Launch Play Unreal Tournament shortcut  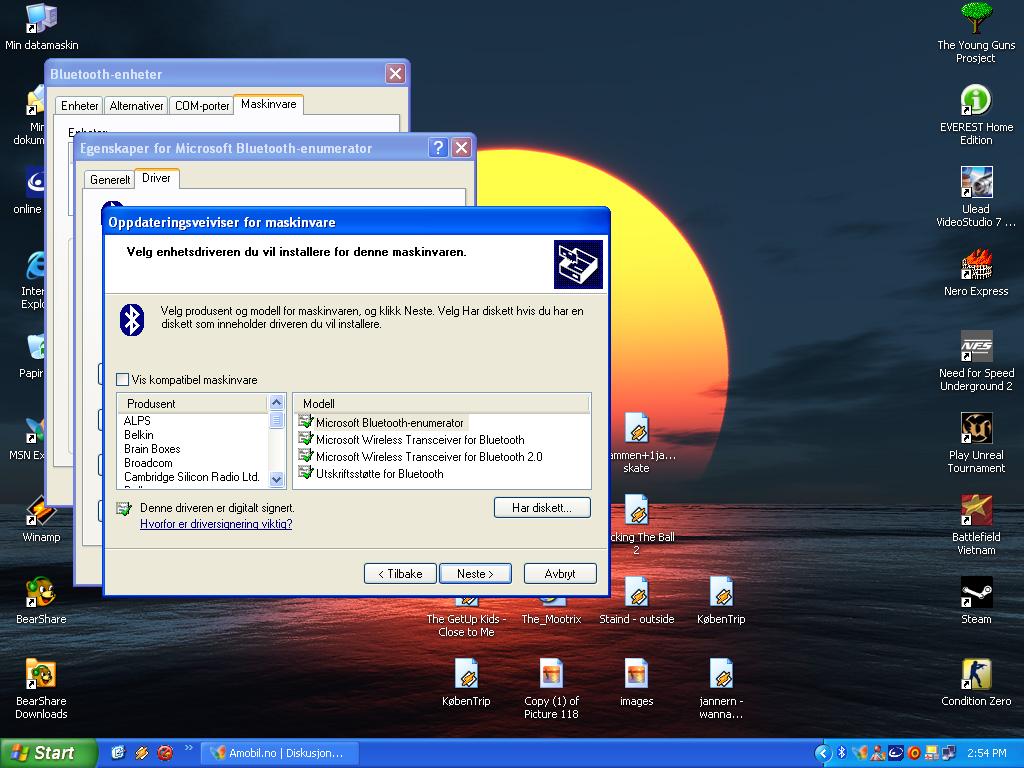(976, 443)
